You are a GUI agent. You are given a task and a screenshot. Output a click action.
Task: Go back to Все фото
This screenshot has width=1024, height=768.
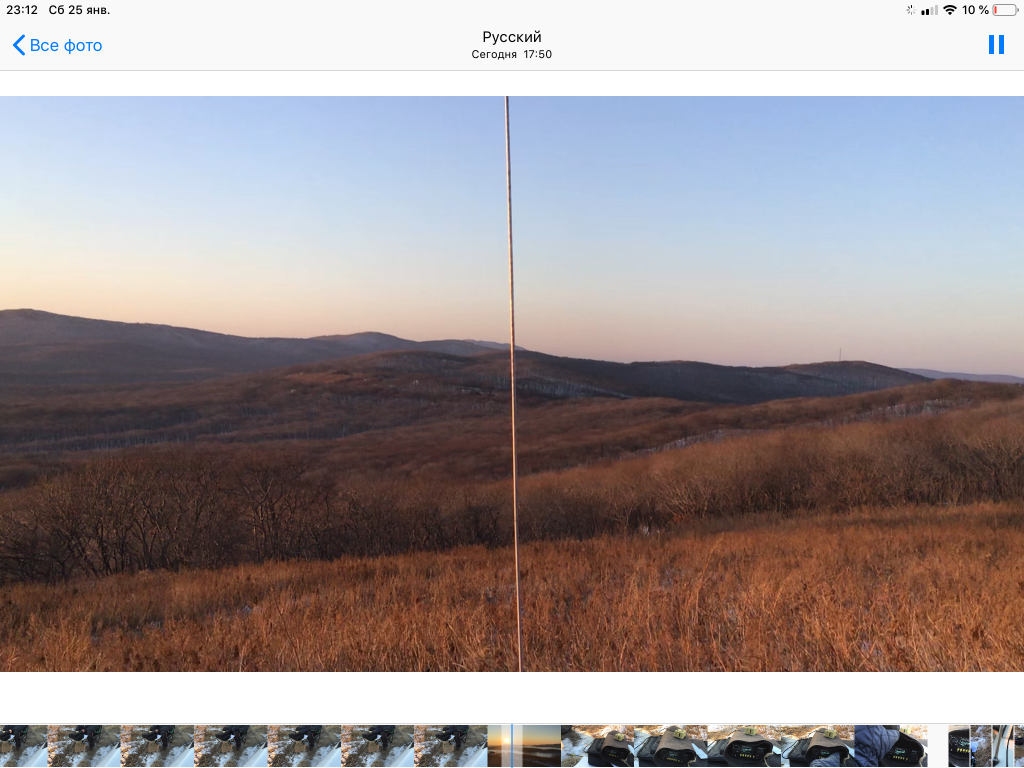57,45
